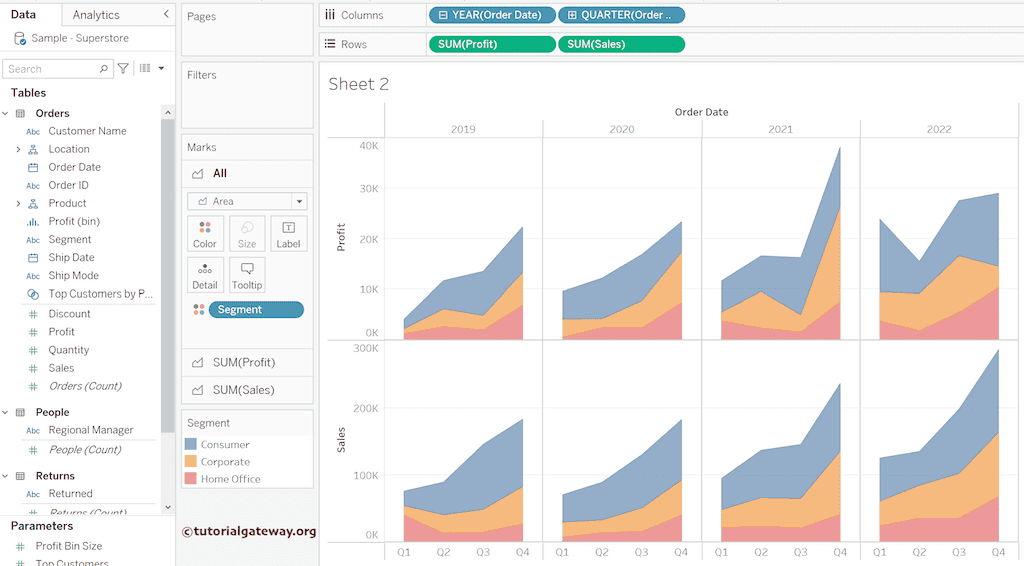Viewport: 1024px width, 566px height.
Task: Click the SUM(Profit) pill on Rows
Action: (x=491, y=44)
